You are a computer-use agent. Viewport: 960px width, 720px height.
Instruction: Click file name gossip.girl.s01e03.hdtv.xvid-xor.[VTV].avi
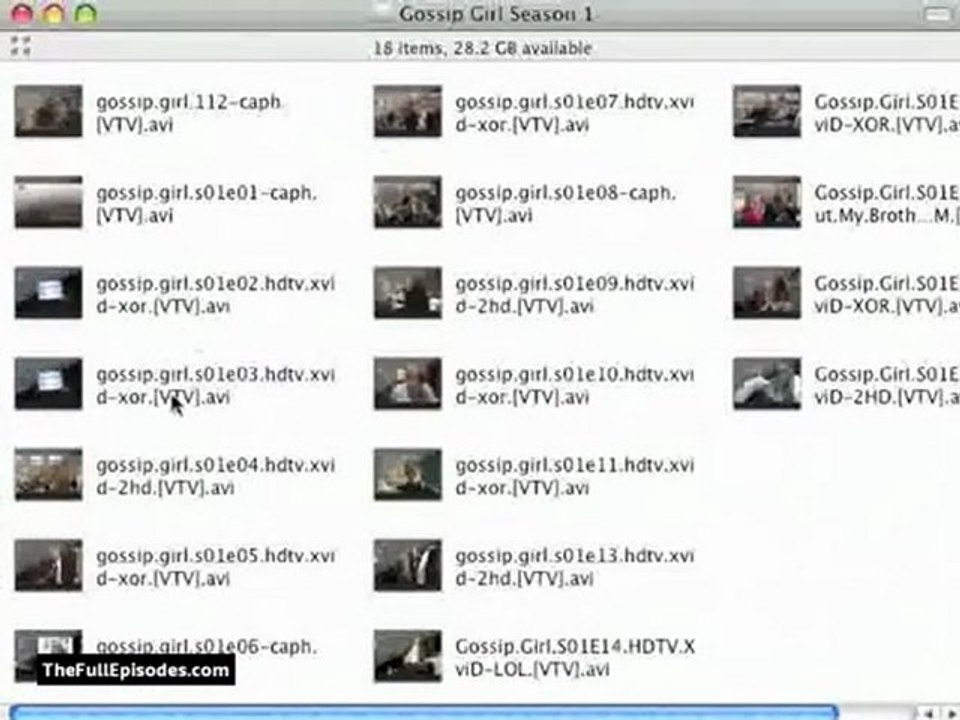pos(216,386)
